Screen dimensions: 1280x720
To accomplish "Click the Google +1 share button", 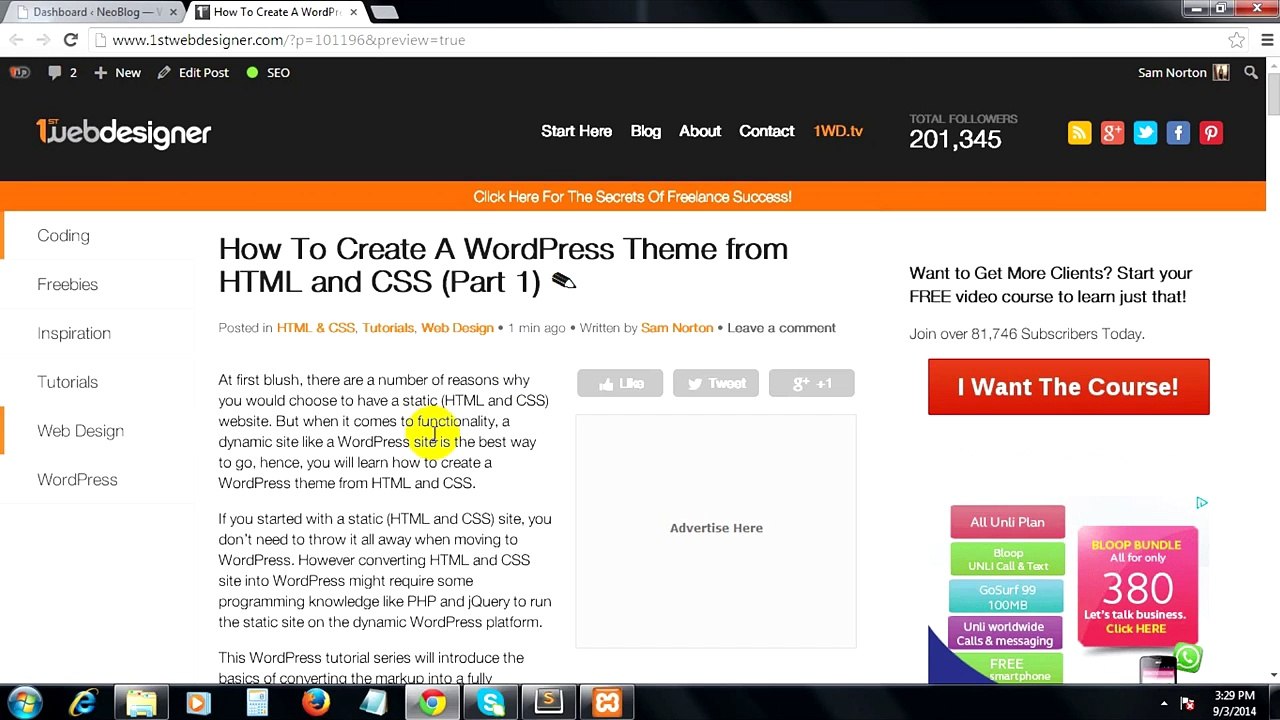I will pos(812,383).
